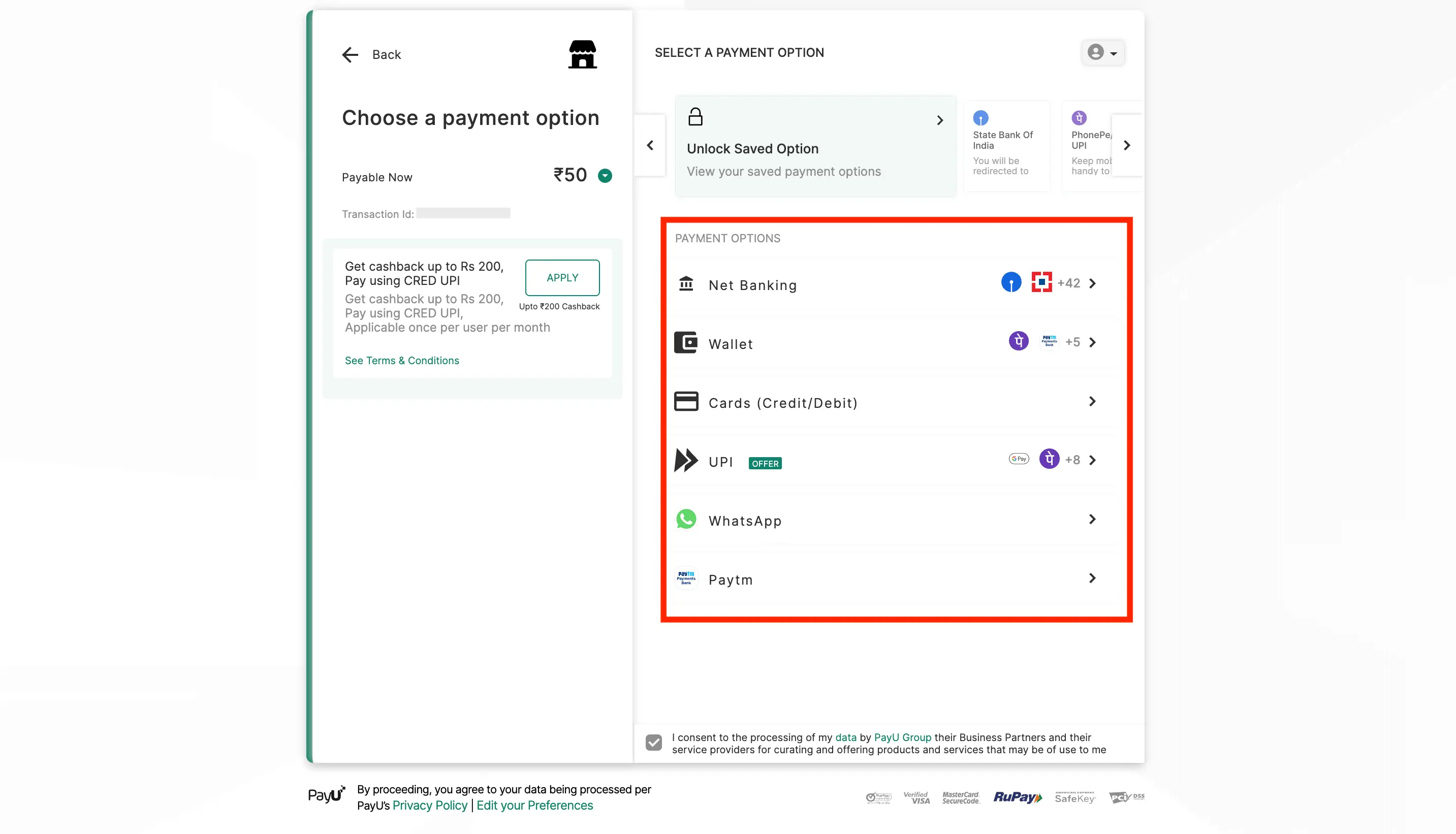The image size is (1456, 834).
Task: Click HDFC logo in Net Banking row
Action: pyautogui.click(x=1041, y=282)
